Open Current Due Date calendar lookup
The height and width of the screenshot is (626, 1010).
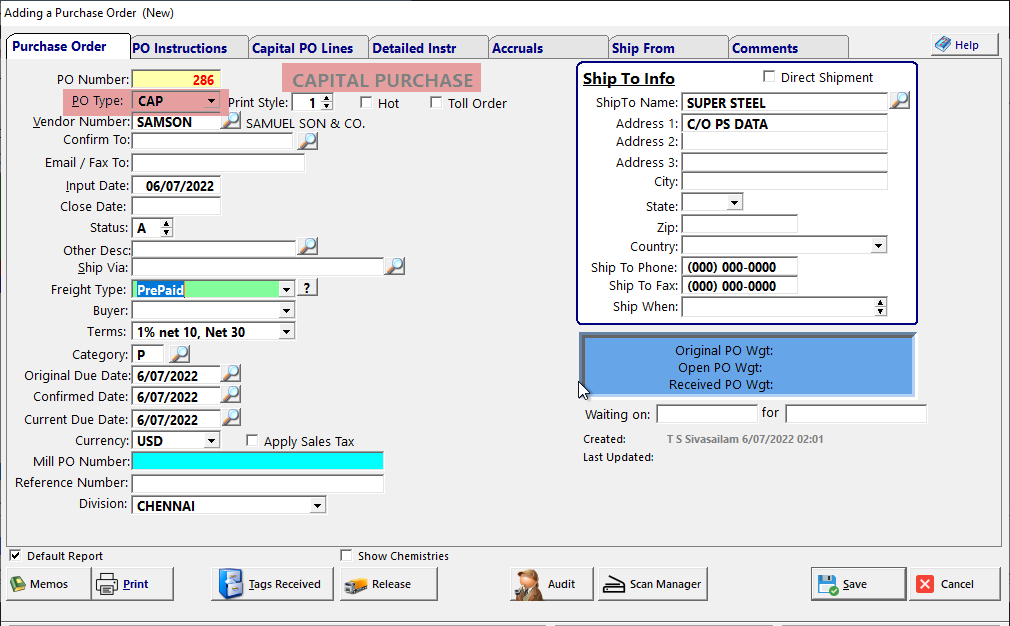231,418
